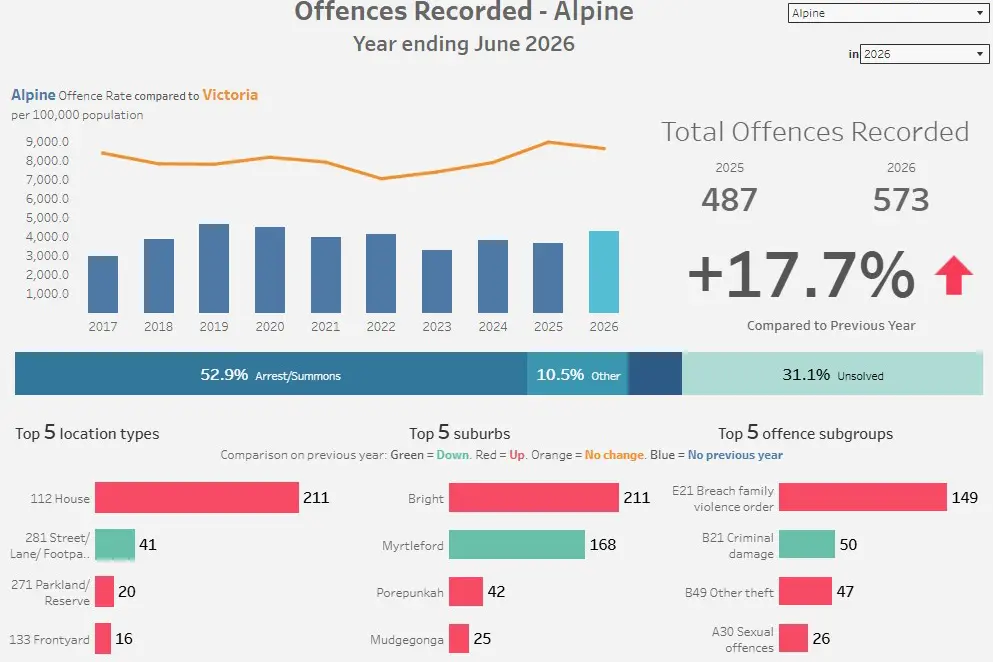Select the 2020 offence rate bar
Viewport: 993px width, 662px height.
(x=270, y=270)
